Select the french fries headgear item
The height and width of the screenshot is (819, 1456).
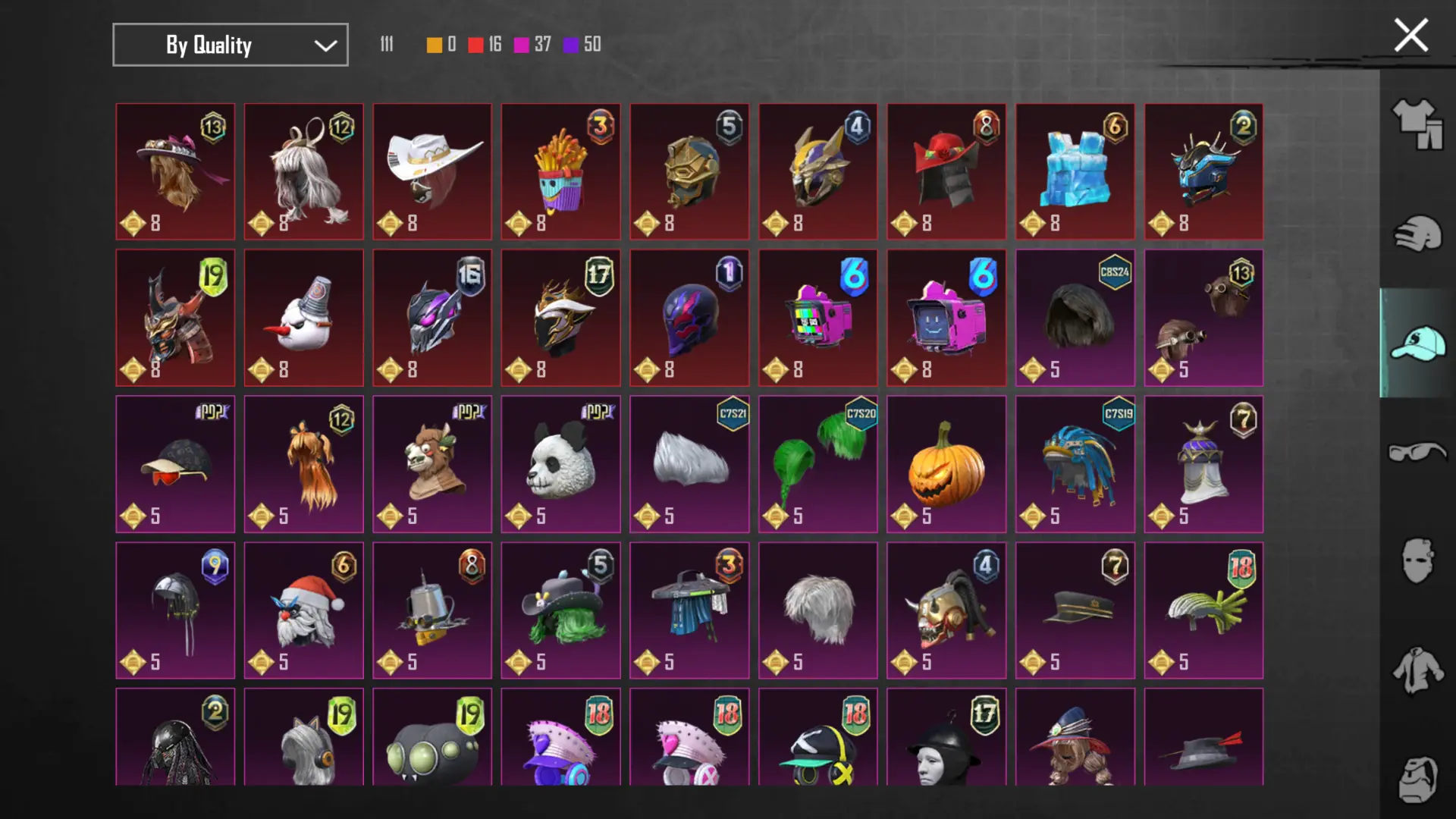[x=560, y=171]
